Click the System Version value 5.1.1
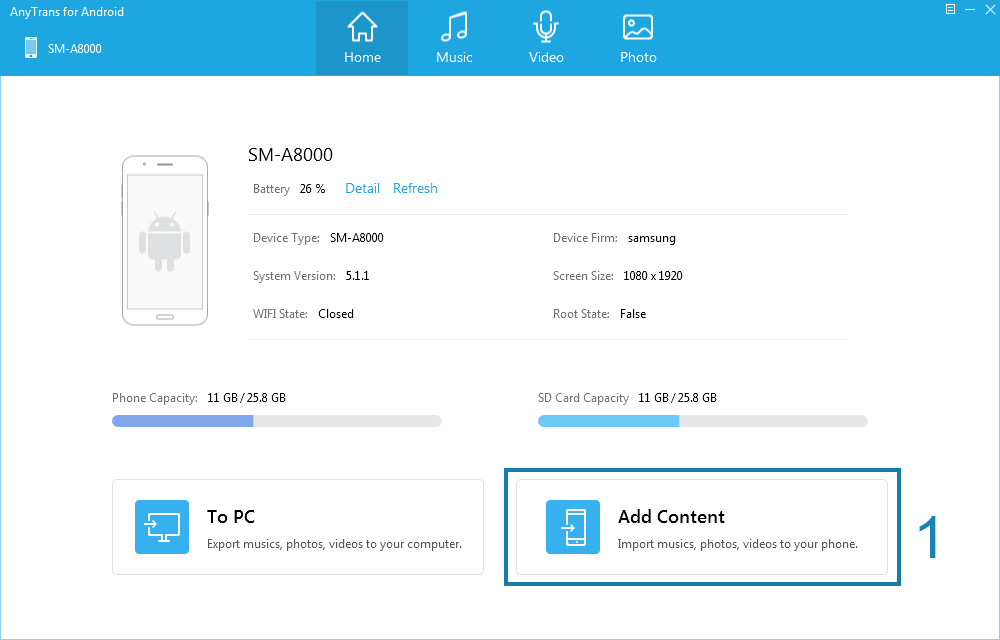This screenshot has width=1000, height=640. click(357, 276)
